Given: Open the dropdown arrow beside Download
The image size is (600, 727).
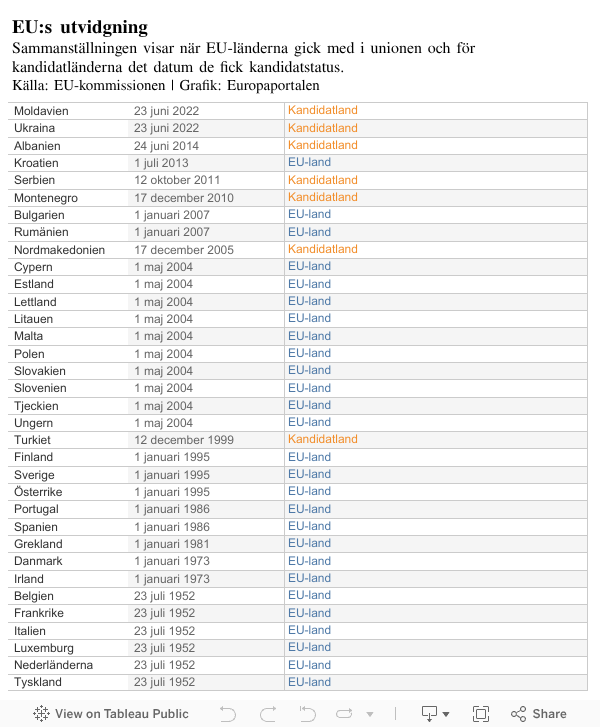Looking at the screenshot, I should tap(446, 715).
